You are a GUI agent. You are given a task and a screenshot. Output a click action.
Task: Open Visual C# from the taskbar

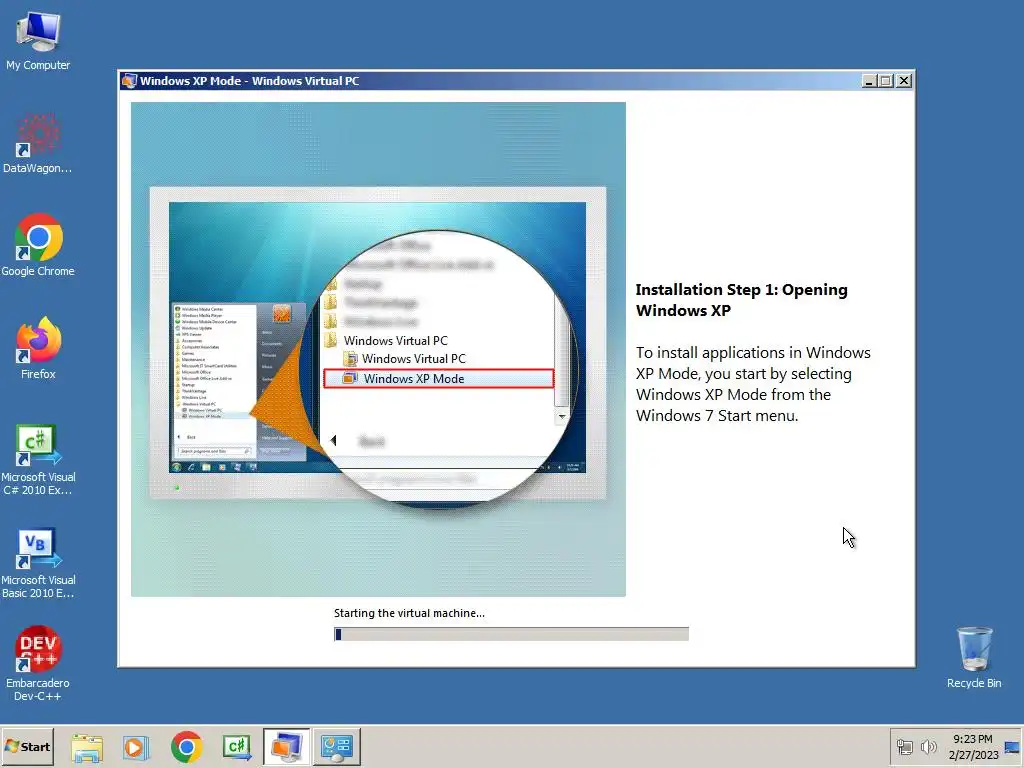point(236,747)
